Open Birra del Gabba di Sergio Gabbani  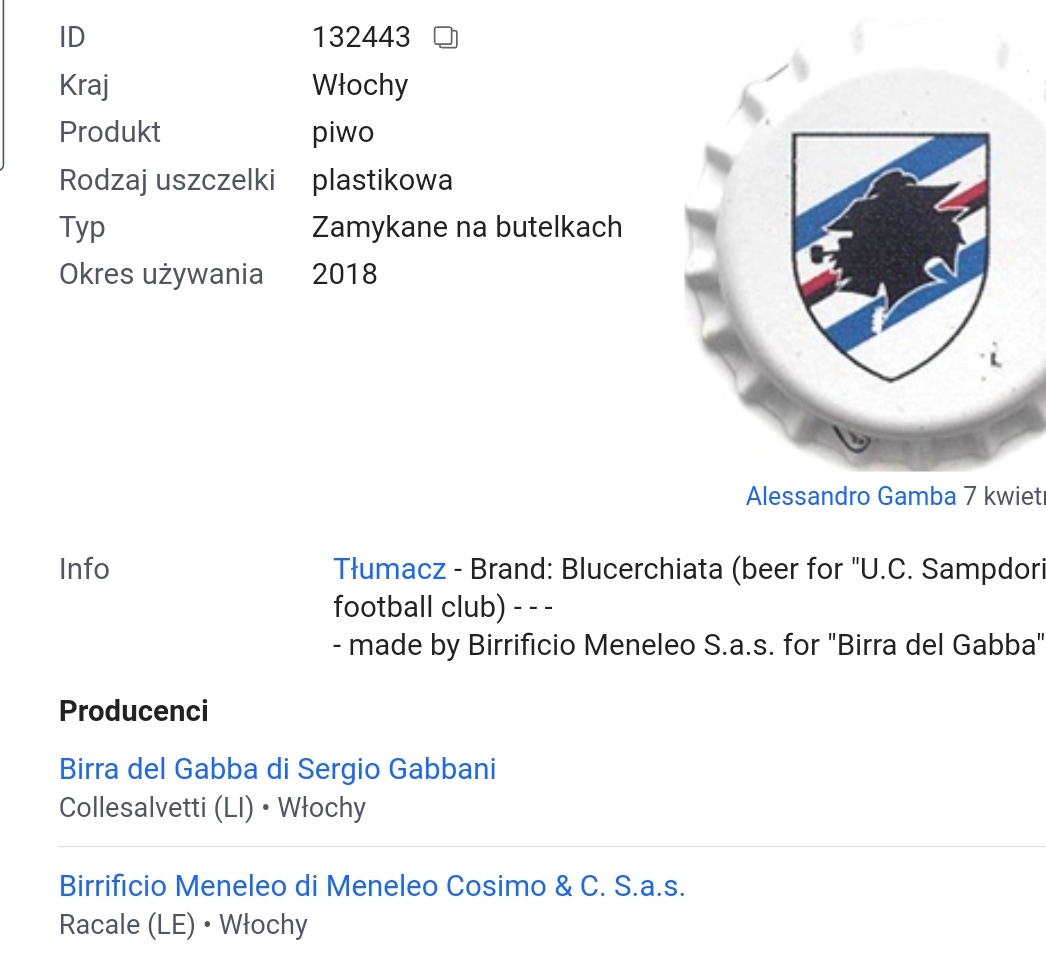point(277,769)
